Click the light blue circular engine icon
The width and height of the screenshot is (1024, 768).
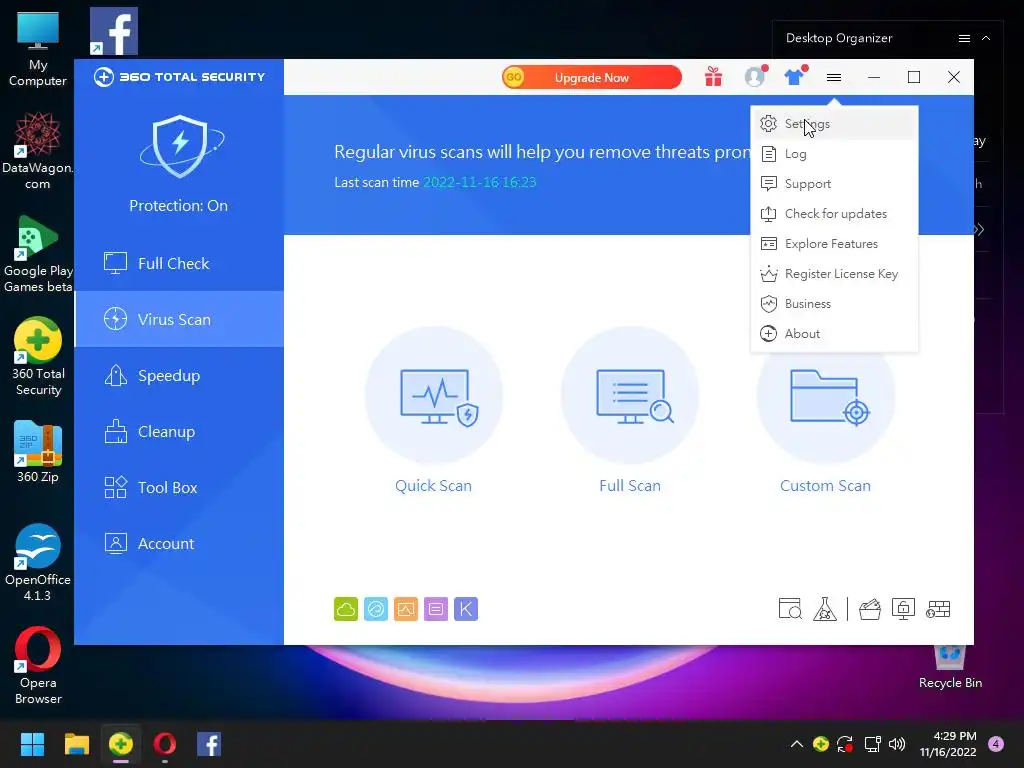[x=376, y=609]
